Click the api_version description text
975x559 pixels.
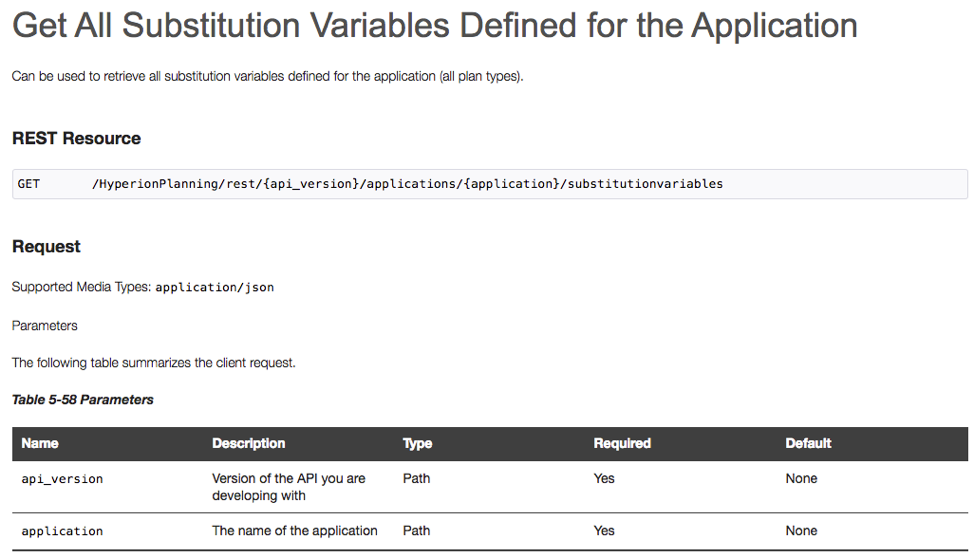pyautogui.click(x=288, y=487)
